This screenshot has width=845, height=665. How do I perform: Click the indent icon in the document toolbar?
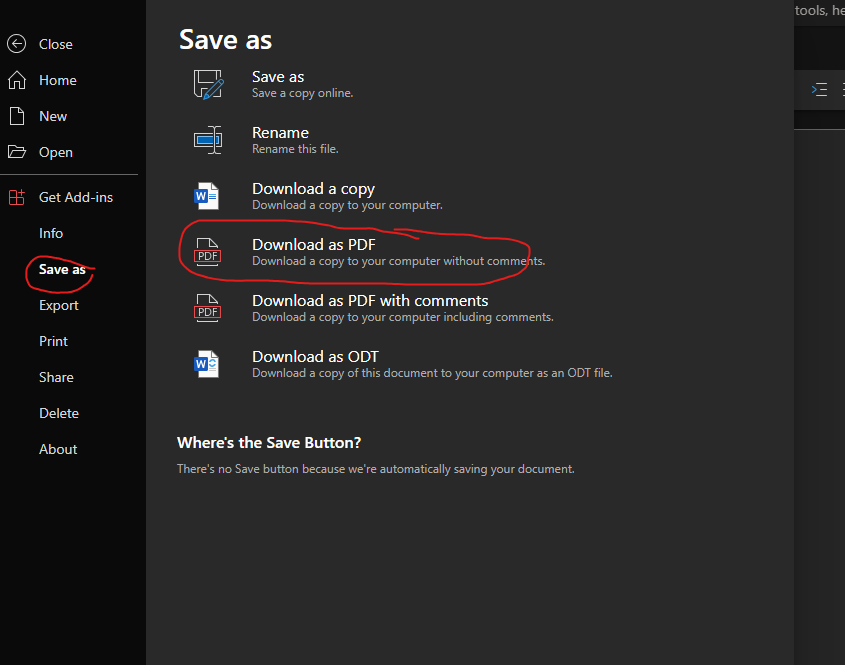[819, 89]
